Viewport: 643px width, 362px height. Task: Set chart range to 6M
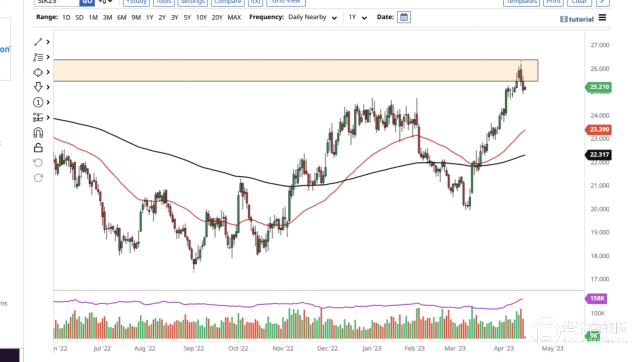coord(121,17)
